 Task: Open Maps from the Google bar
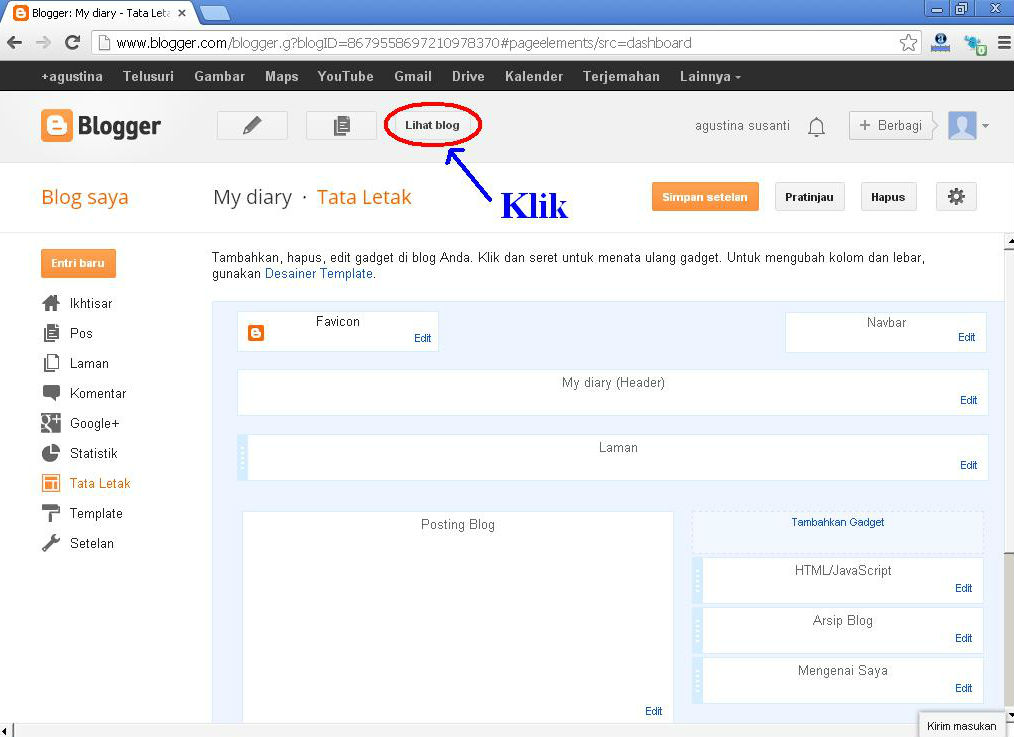(x=281, y=76)
